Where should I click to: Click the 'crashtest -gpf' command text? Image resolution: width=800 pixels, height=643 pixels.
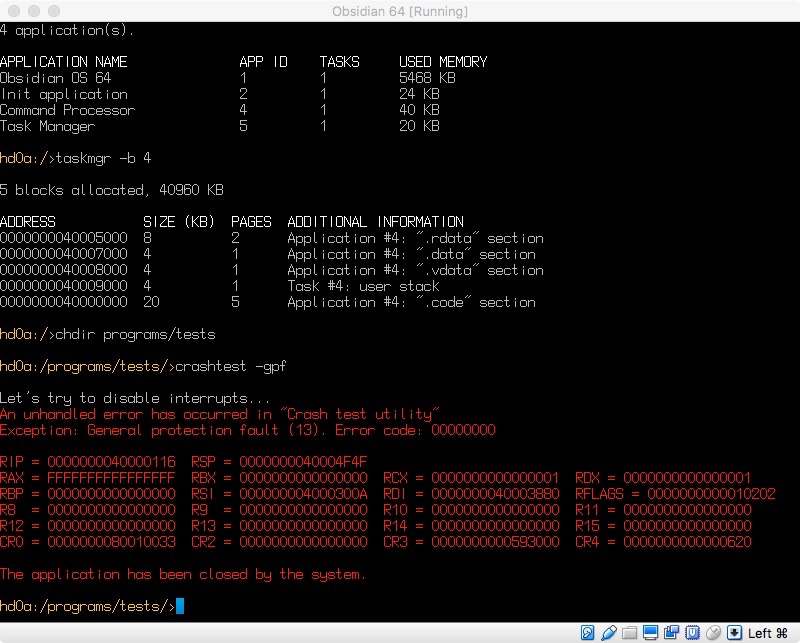click(x=231, y=366)
